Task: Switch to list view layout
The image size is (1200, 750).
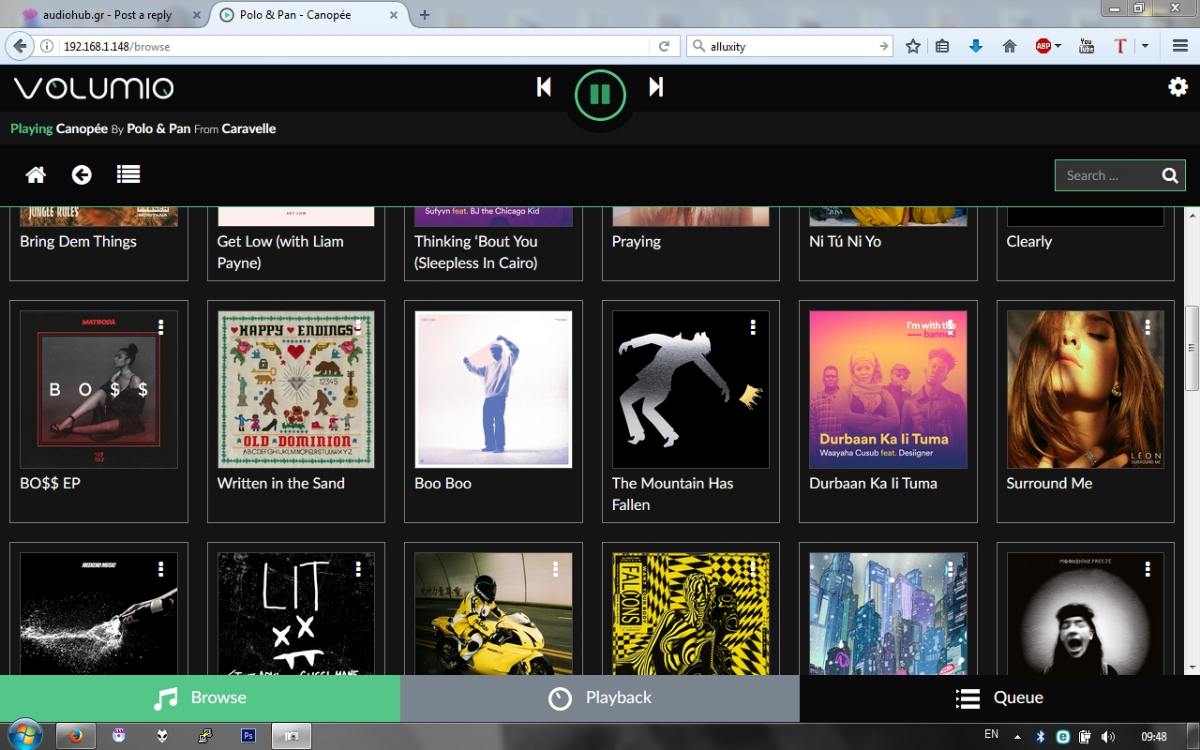Action: point(128,174)
